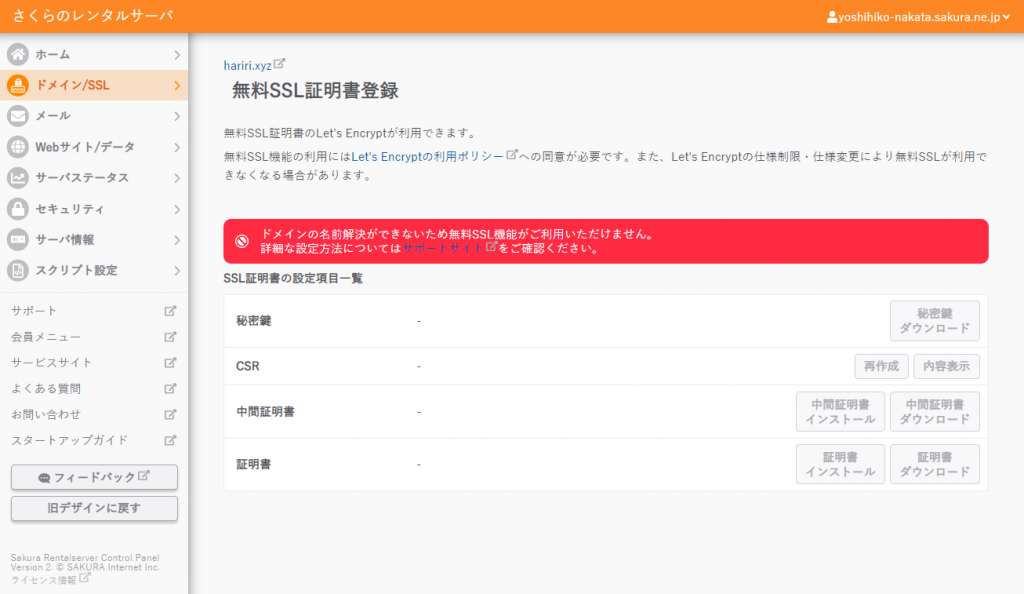This screenshot has width=1024, height=594.
Task: Click the CSR 再作成 button
Action: (x=881, y=366)
